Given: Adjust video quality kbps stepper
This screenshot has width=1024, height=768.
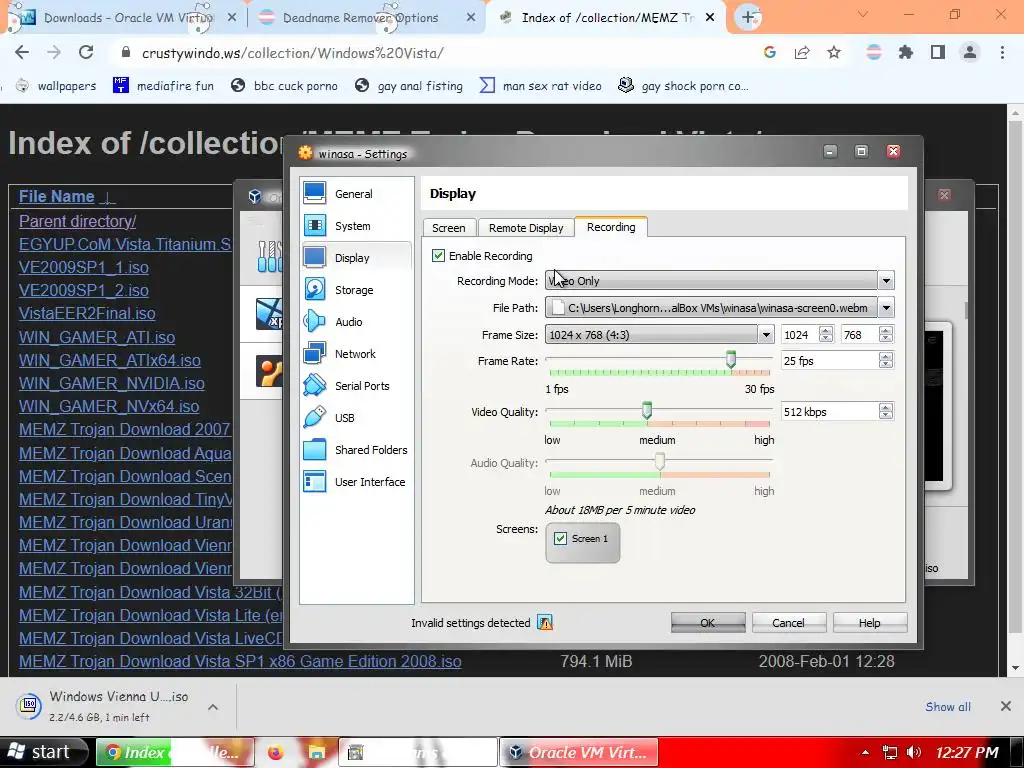Looking at the screenshot, I should pos(886,411).
